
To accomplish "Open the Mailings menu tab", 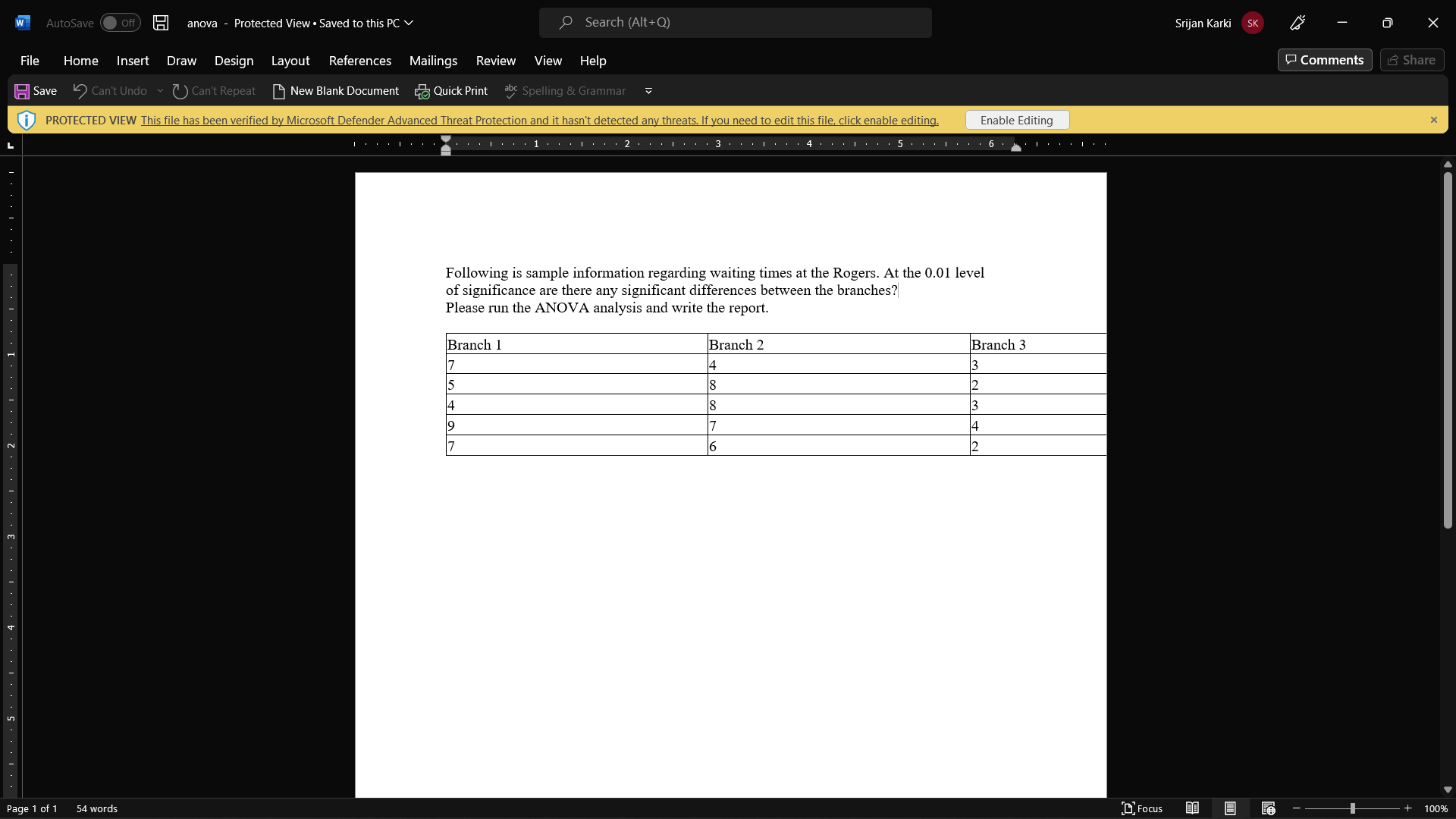I will point(433,60).
